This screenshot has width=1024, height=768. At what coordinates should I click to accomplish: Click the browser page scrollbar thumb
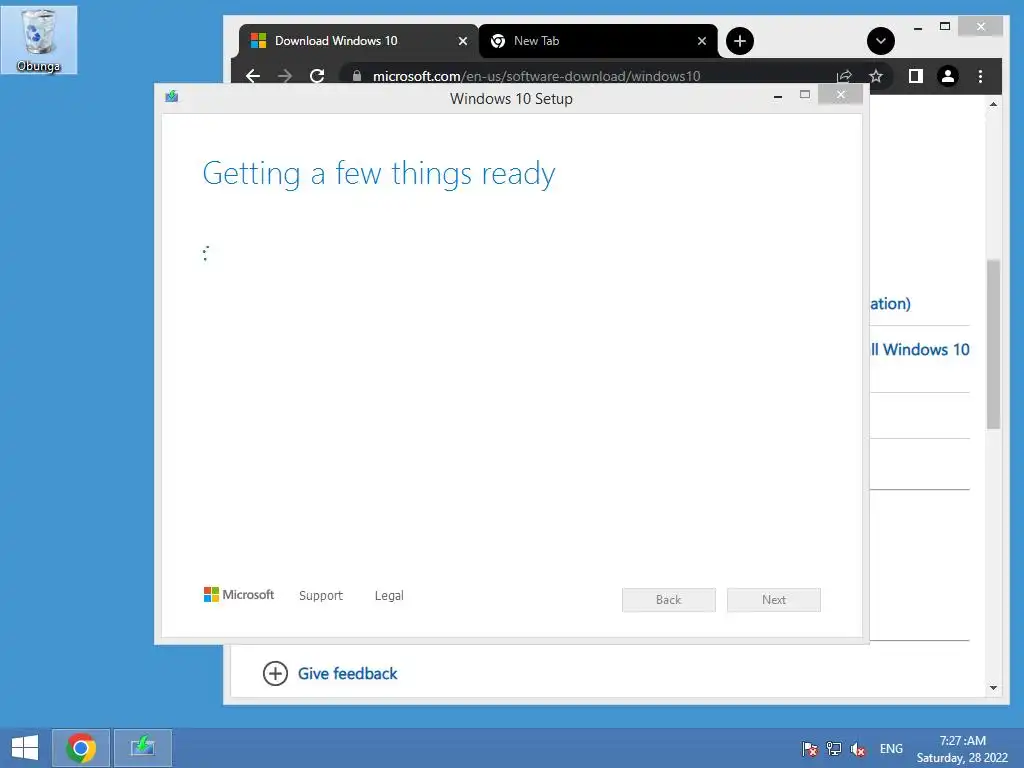pyautogui.click(x=993, y=344)
